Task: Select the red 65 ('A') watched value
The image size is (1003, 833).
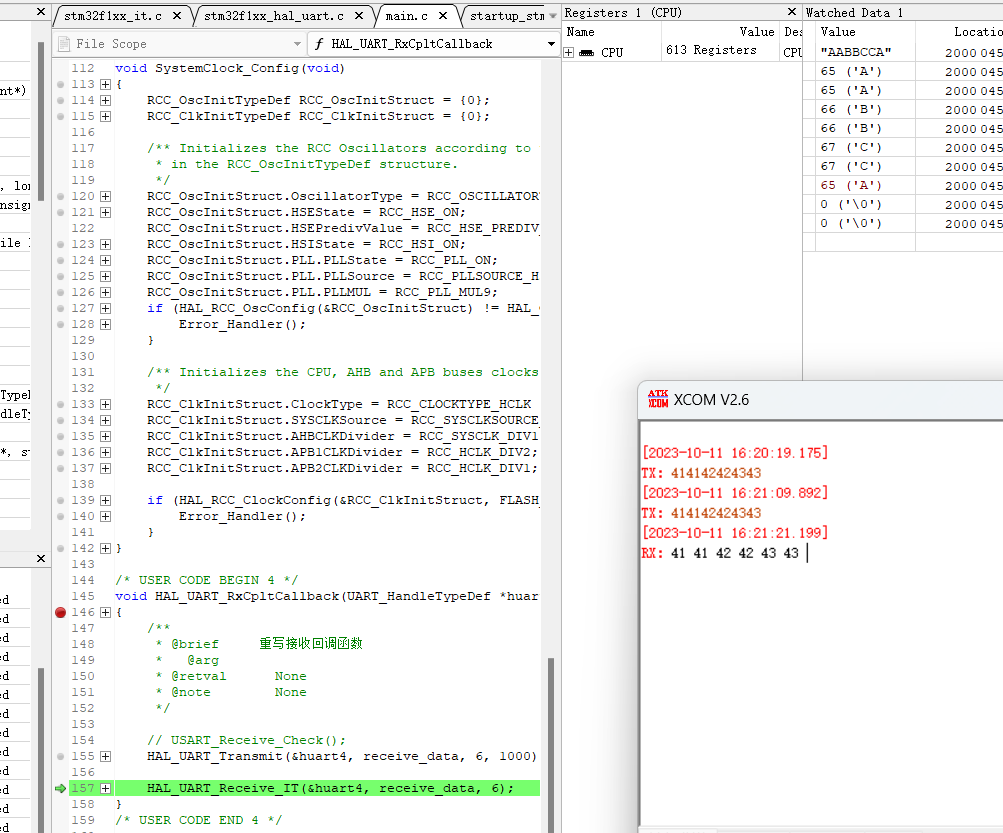Action: 851,186
